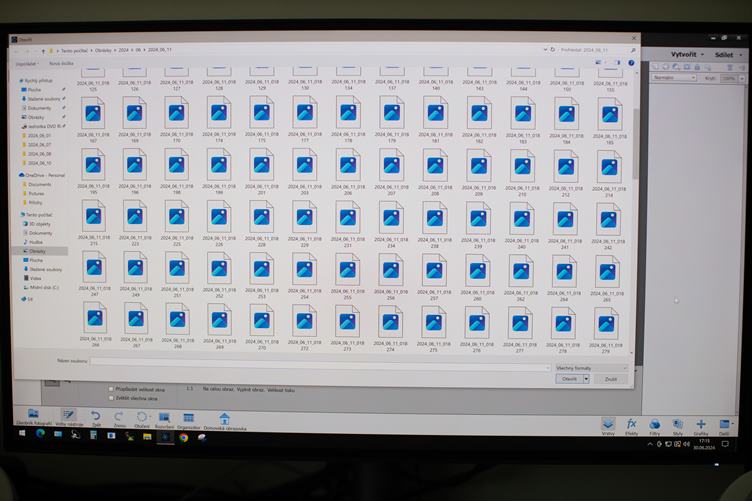Select Tento počítač in sidebar
Image resolution: width=752 pixels, height=501 pixels.
[38, 214]
